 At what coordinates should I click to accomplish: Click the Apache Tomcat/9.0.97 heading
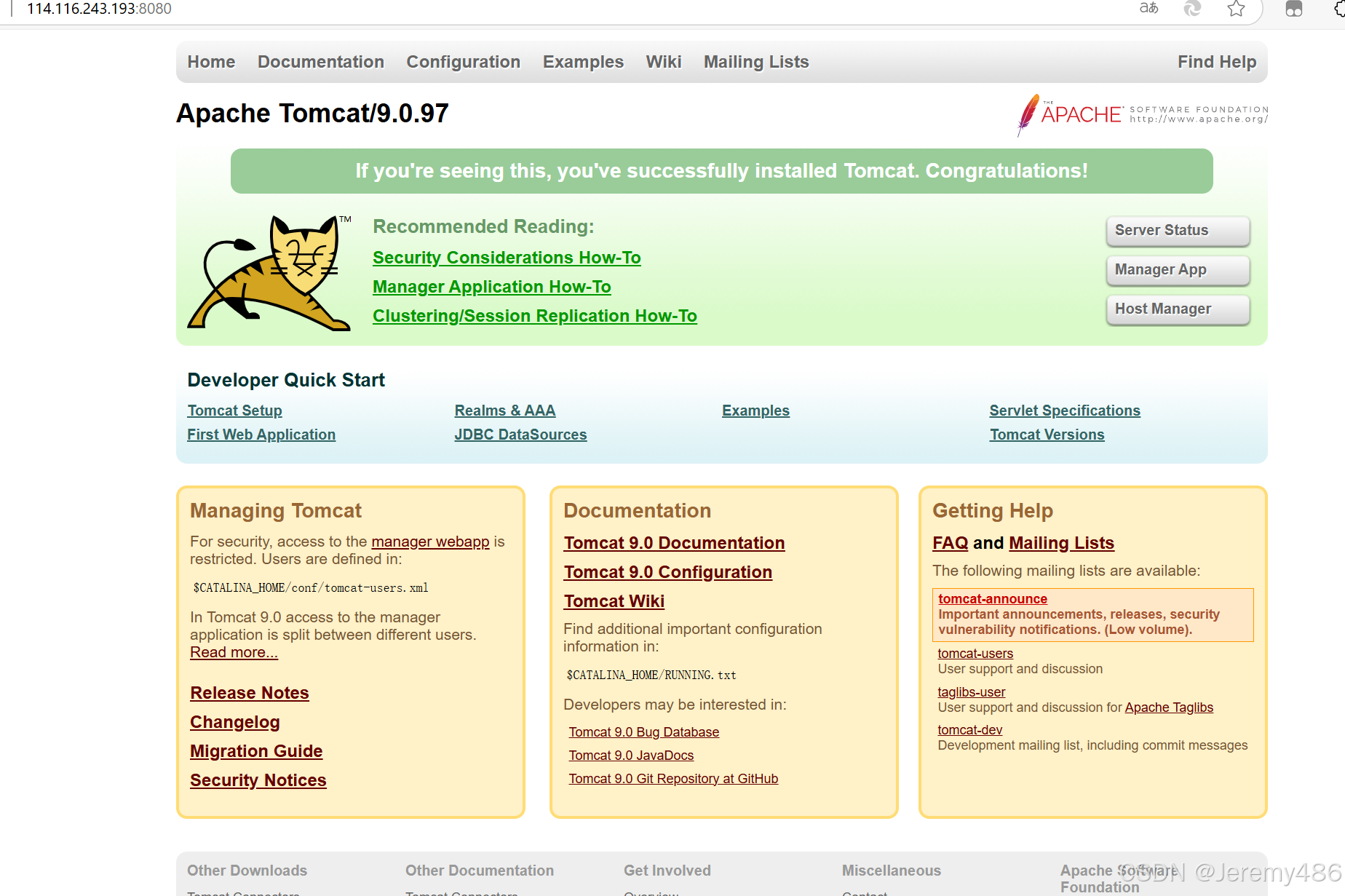coord(312,114)
